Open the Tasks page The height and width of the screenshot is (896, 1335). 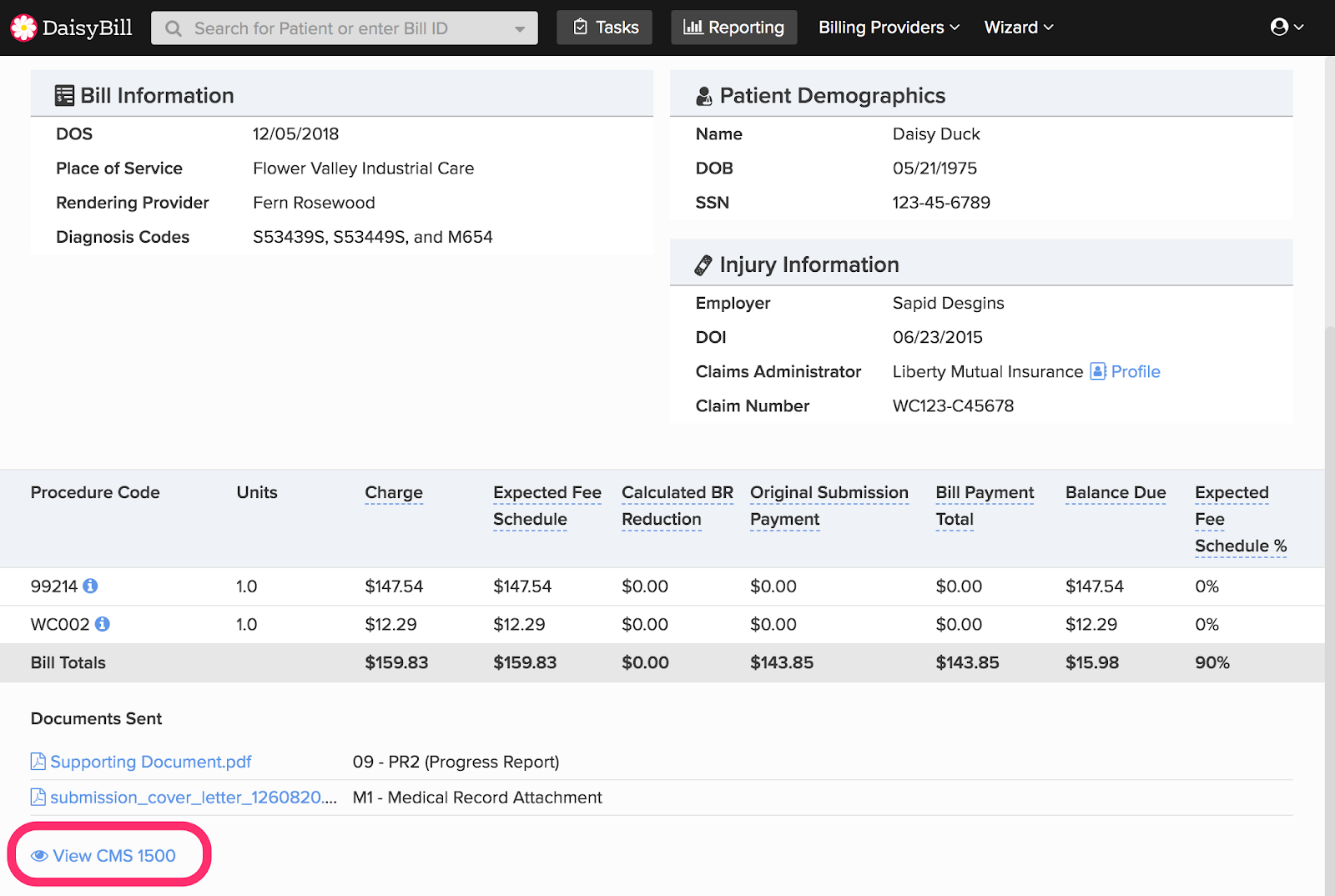605,28
